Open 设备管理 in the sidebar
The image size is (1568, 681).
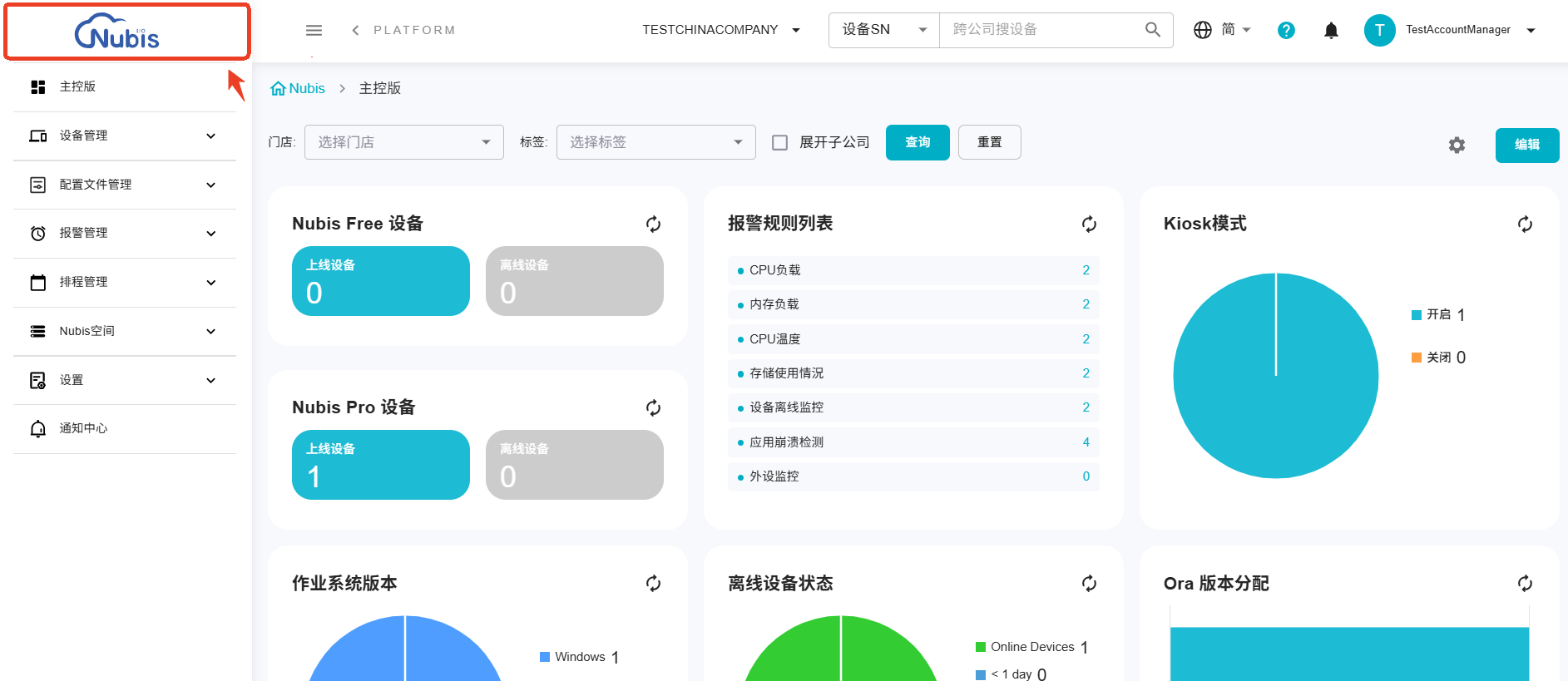[x=125, y=136]
